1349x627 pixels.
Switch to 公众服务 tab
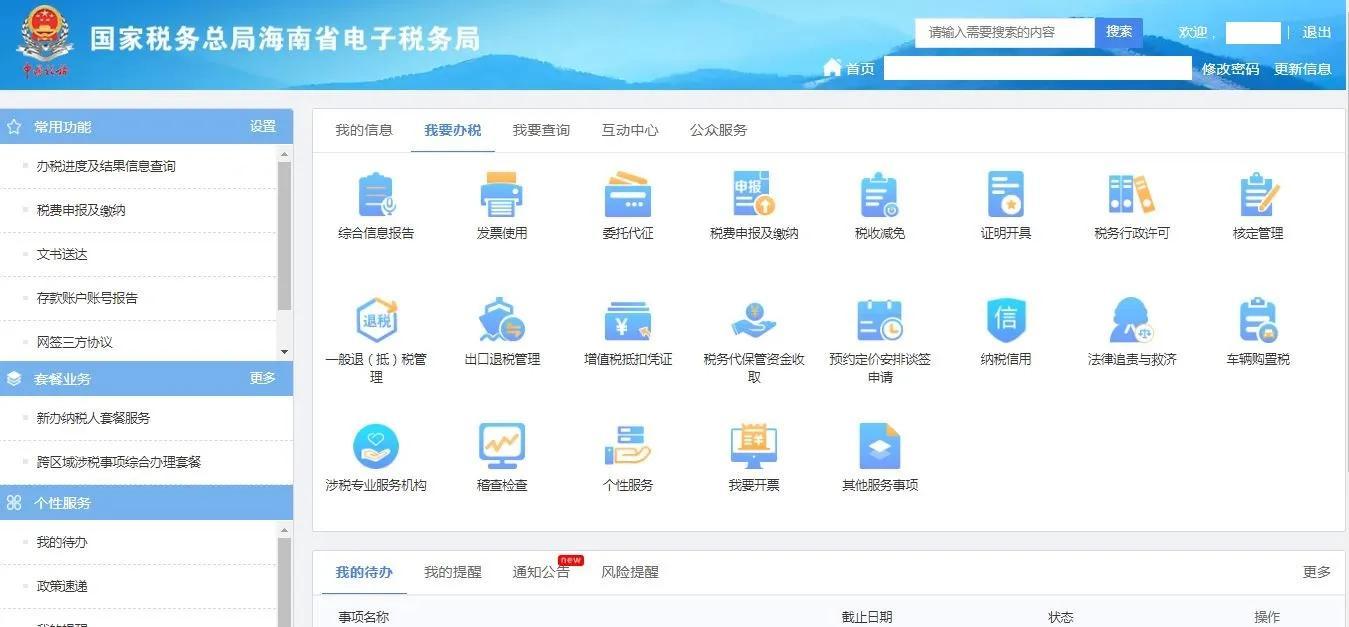(x=718, y=130)
